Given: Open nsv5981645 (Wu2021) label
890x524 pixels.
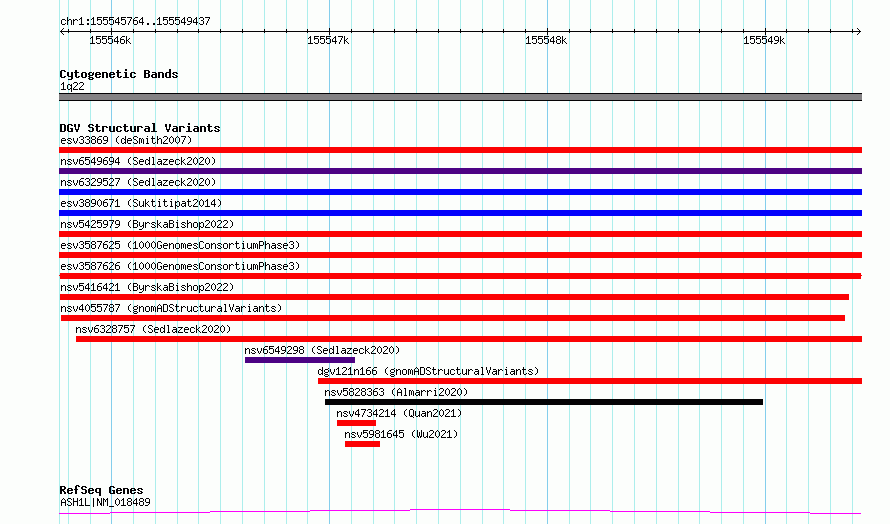Looking at the screenshot, I should click(401, 434).
